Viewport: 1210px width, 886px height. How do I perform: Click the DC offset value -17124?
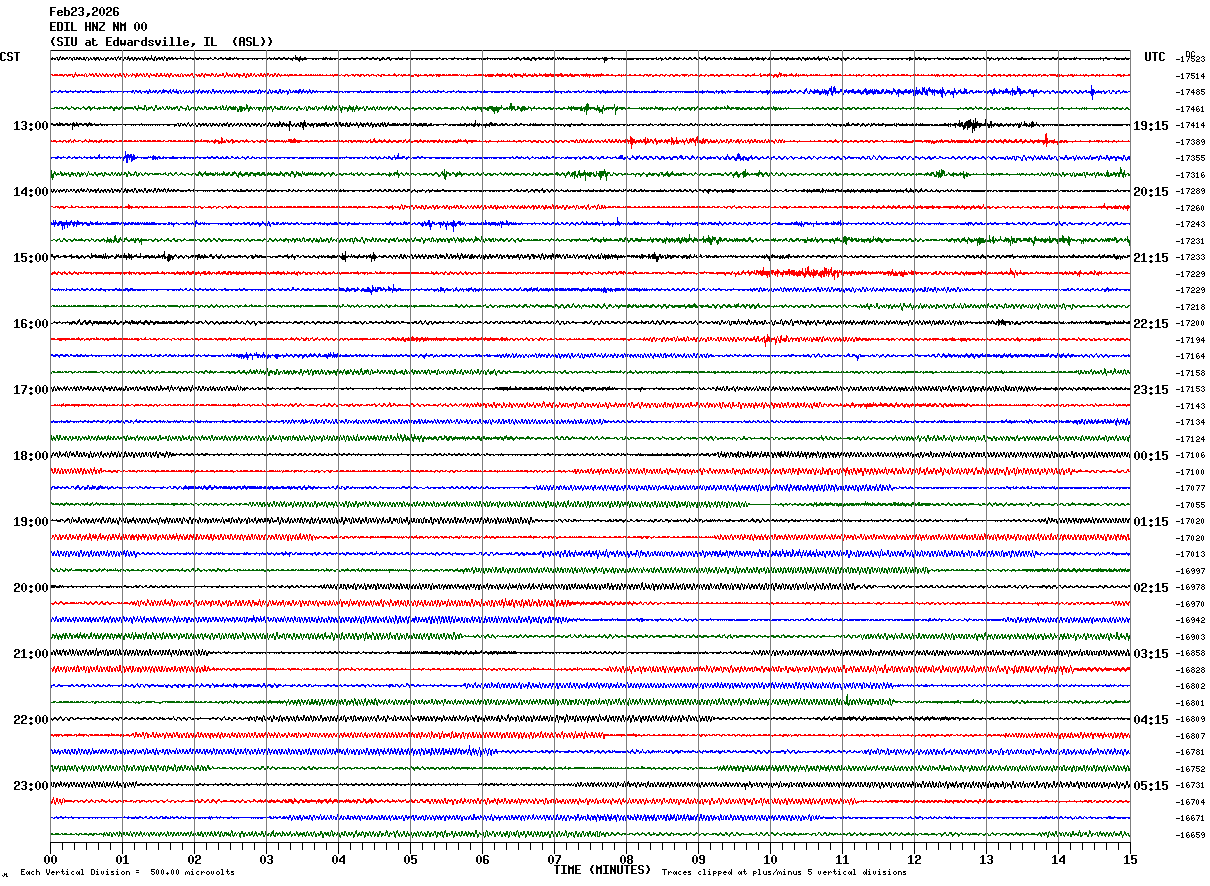(x=1191, y=440)
